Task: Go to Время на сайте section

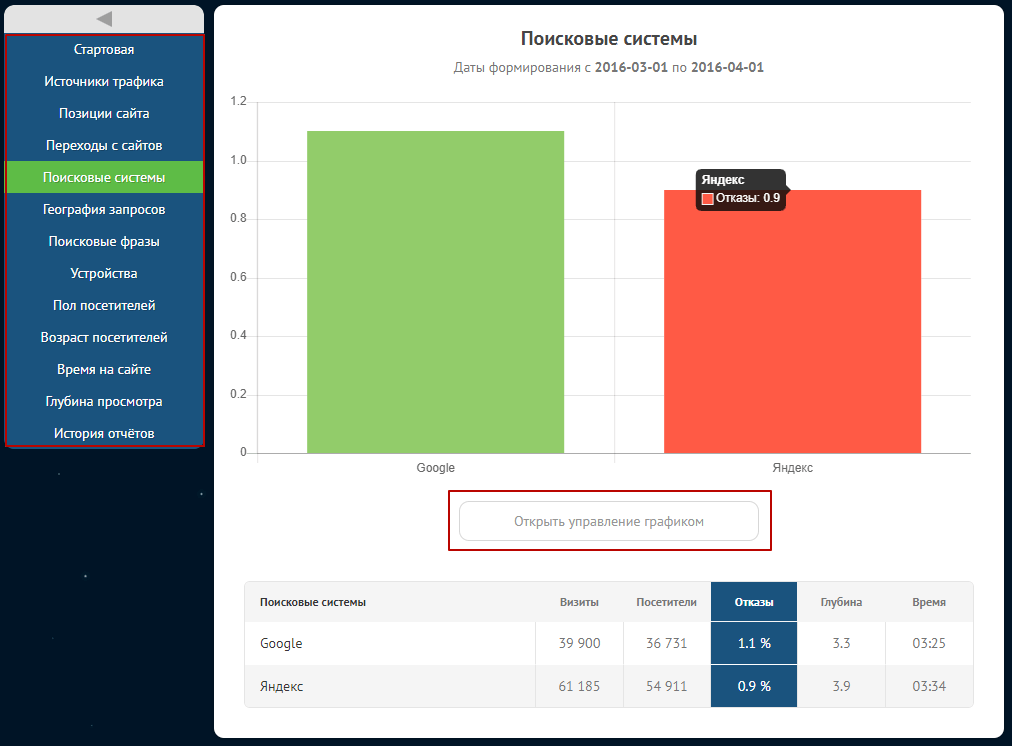Action: pos(104,369)
